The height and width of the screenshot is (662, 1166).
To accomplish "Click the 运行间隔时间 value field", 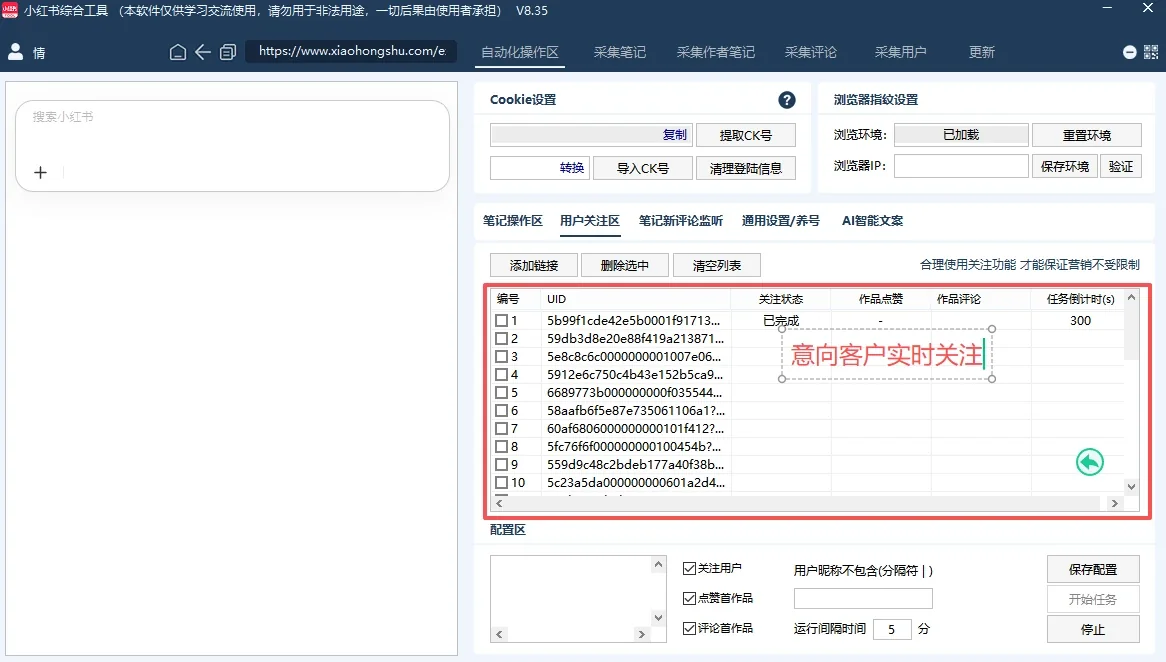I will click(x=892, y=629).
